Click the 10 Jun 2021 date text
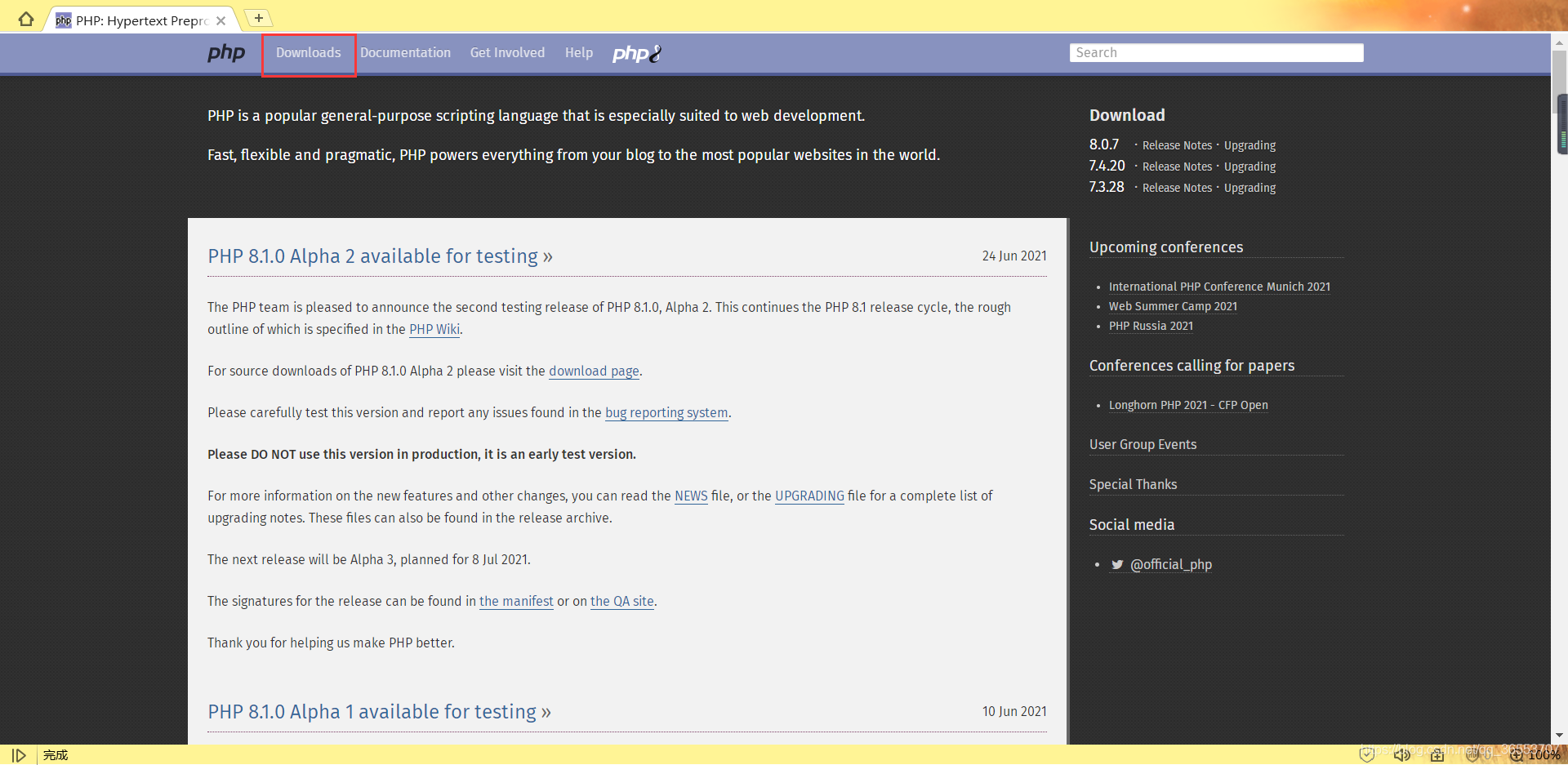Viewport: 1568px width, 765px height. (x=1014, y=712)
